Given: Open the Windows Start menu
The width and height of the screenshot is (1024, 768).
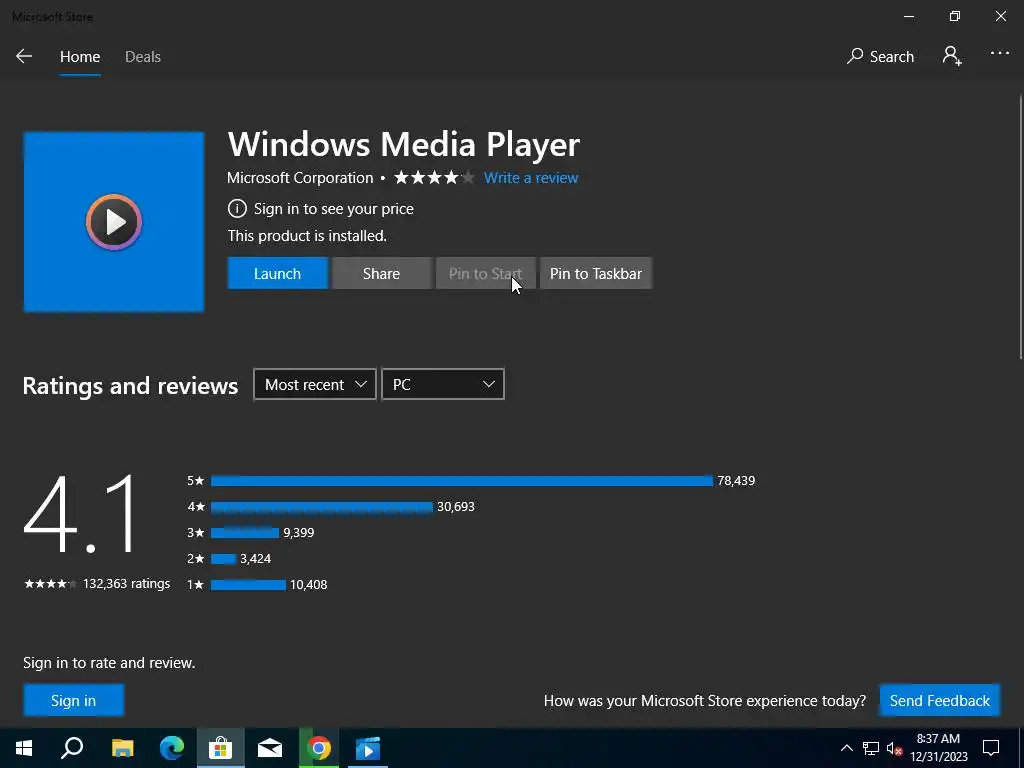Looking at the screenshot, I should [24, 748].
